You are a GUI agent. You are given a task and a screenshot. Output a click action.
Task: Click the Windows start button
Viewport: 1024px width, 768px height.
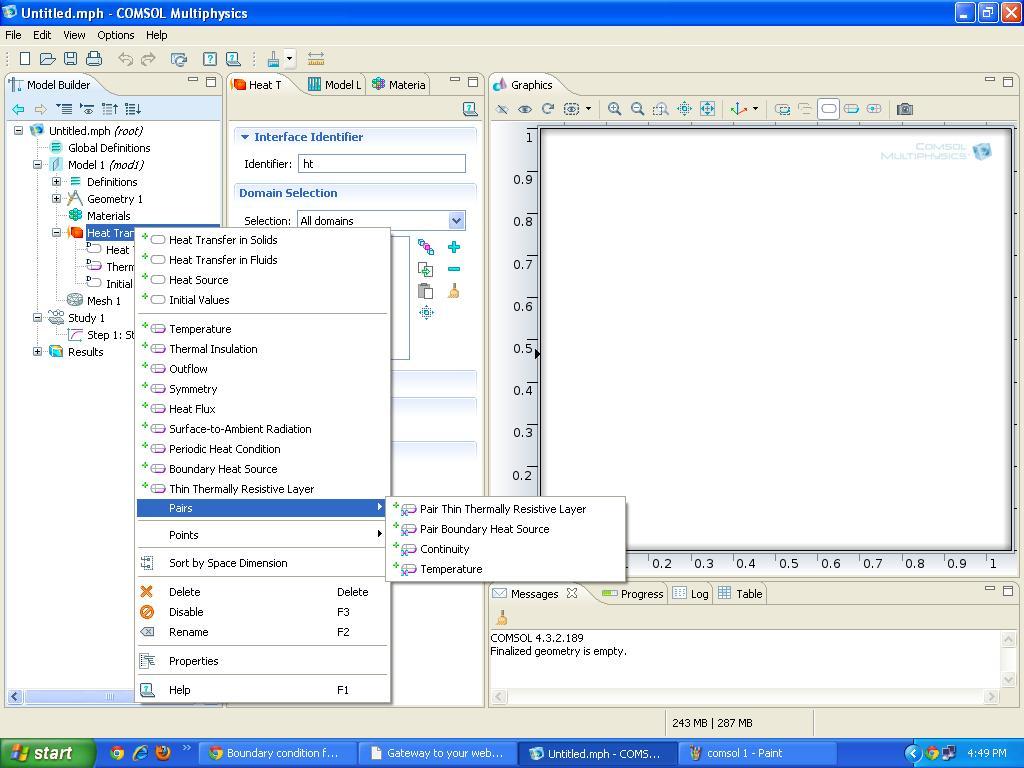[x=42, y=753]
